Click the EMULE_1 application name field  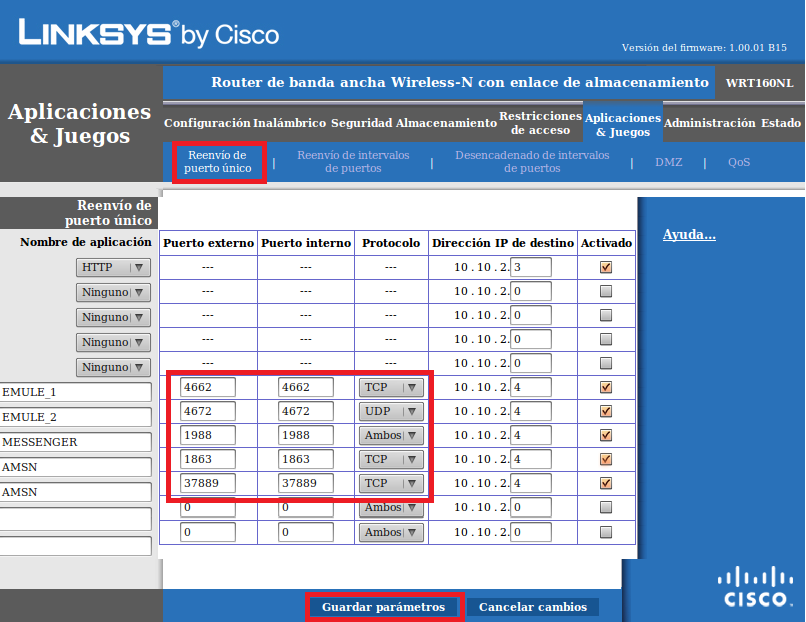(76, 392)
